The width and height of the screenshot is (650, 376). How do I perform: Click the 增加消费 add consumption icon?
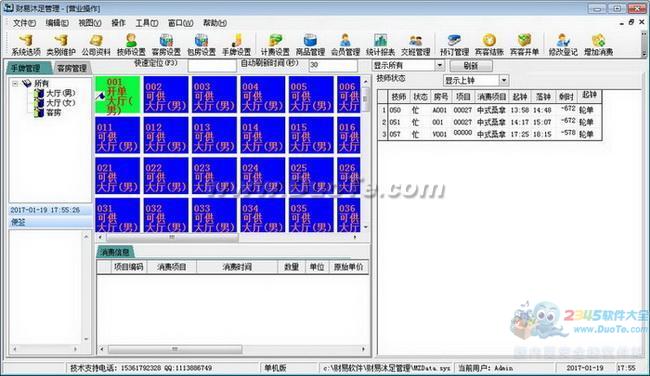pyautogui.click(x=598, y=45)
